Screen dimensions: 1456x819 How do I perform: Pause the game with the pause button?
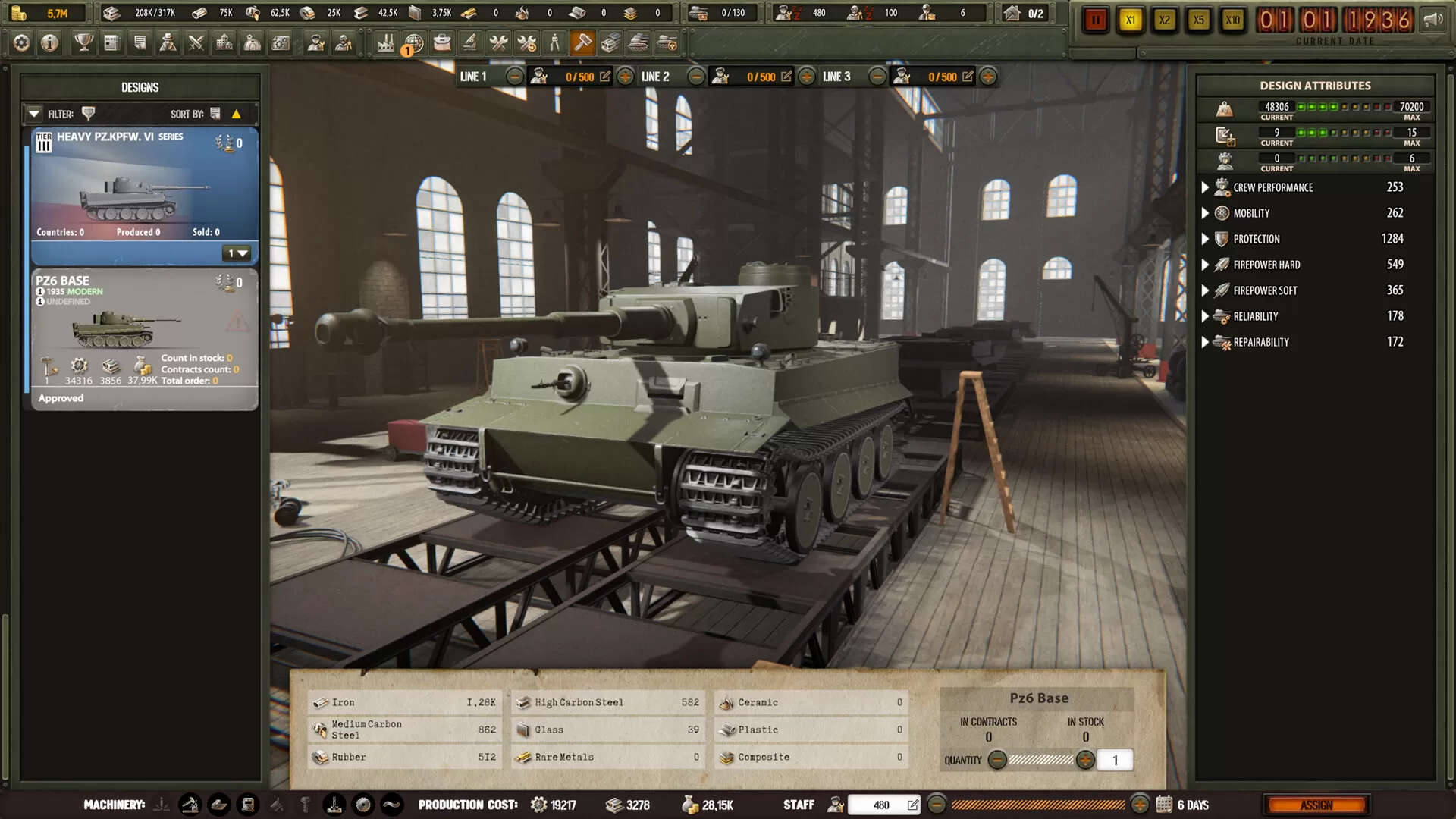[x=1095, y=19]
